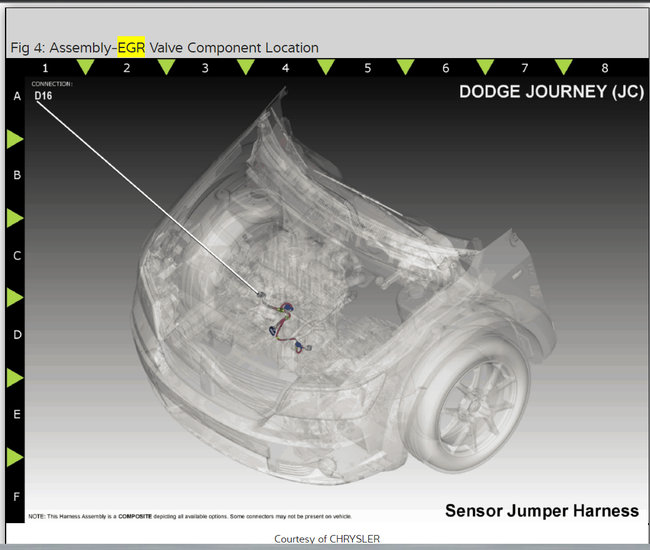Click the Sensor Jumper Harness caption
The width and height of the screenshot is (650, 550).
tap(542, 511)
